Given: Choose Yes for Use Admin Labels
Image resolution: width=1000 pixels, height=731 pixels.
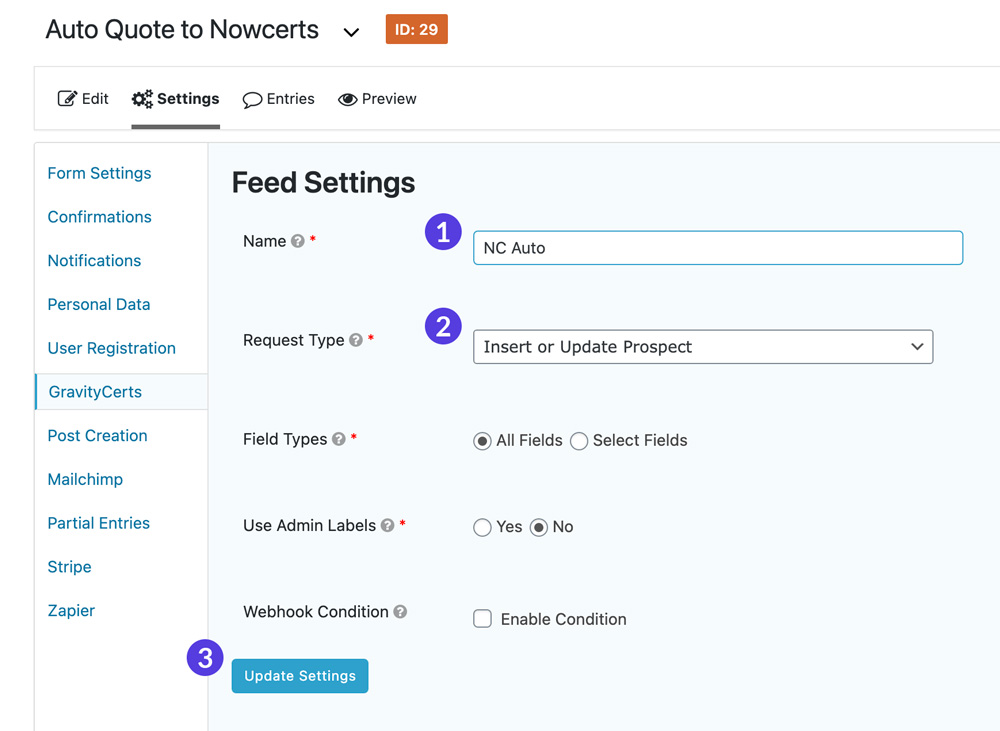Looking at the screenshot, I should click(482, 527).
